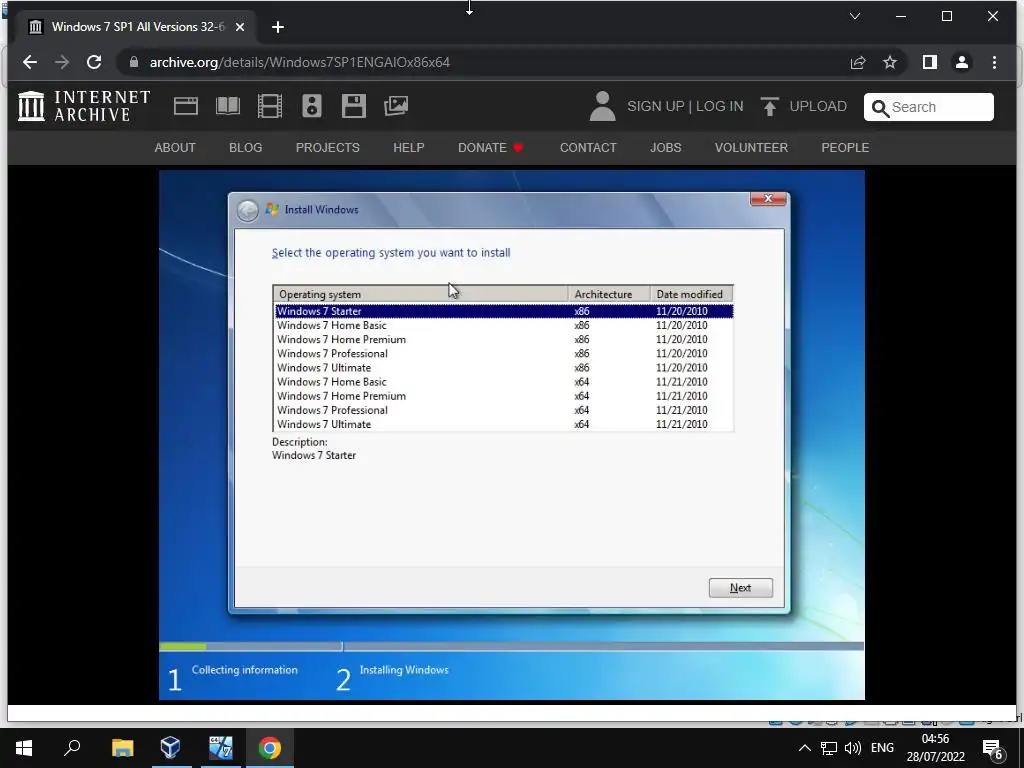Open the Audio speaker icon
This screenshot has width=1024, height=768.
[312, 106]
